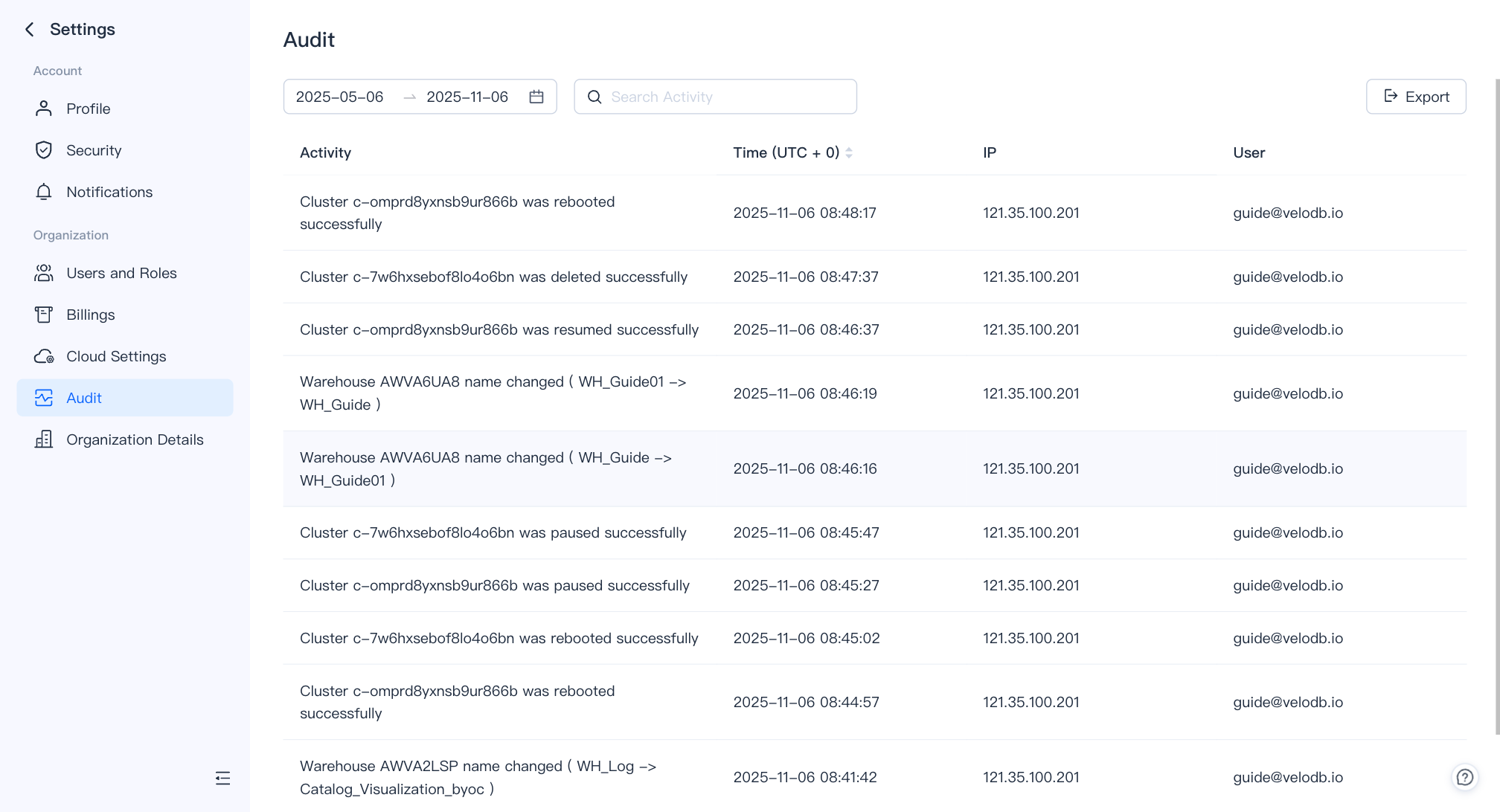Click the search magnifier icon

(594, 97)
